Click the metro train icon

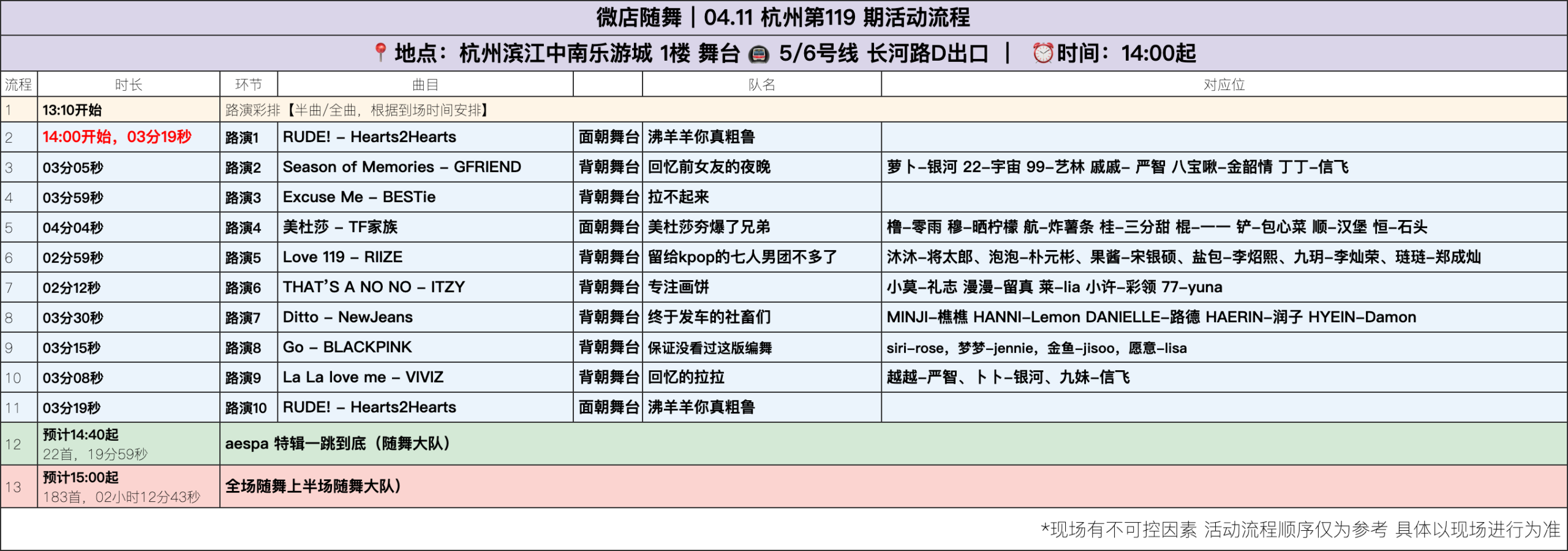[x=758, y=54]
